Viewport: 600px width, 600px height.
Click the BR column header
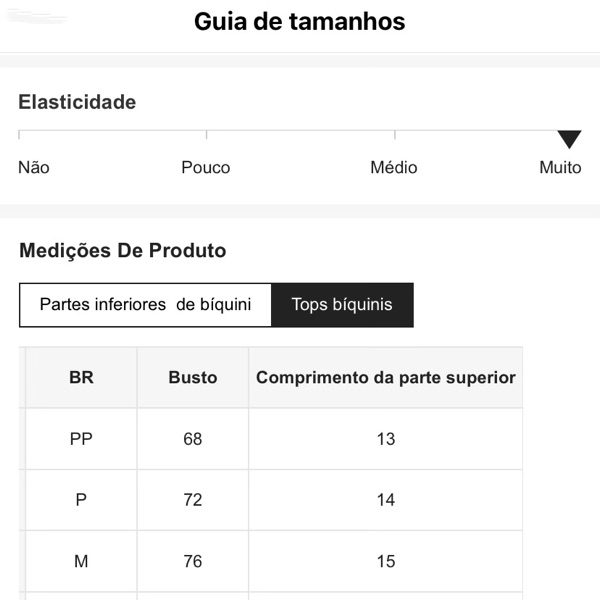point(81,377)
